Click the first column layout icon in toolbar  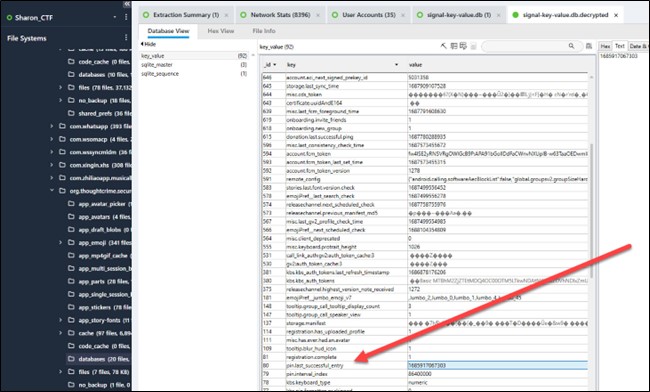[x=454, y=46]
